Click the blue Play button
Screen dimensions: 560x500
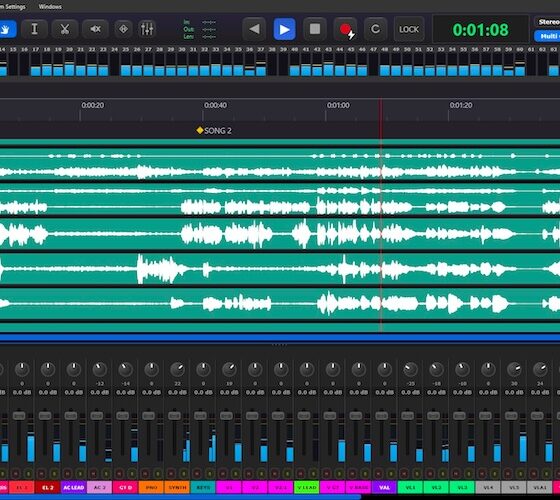(285, 29)
